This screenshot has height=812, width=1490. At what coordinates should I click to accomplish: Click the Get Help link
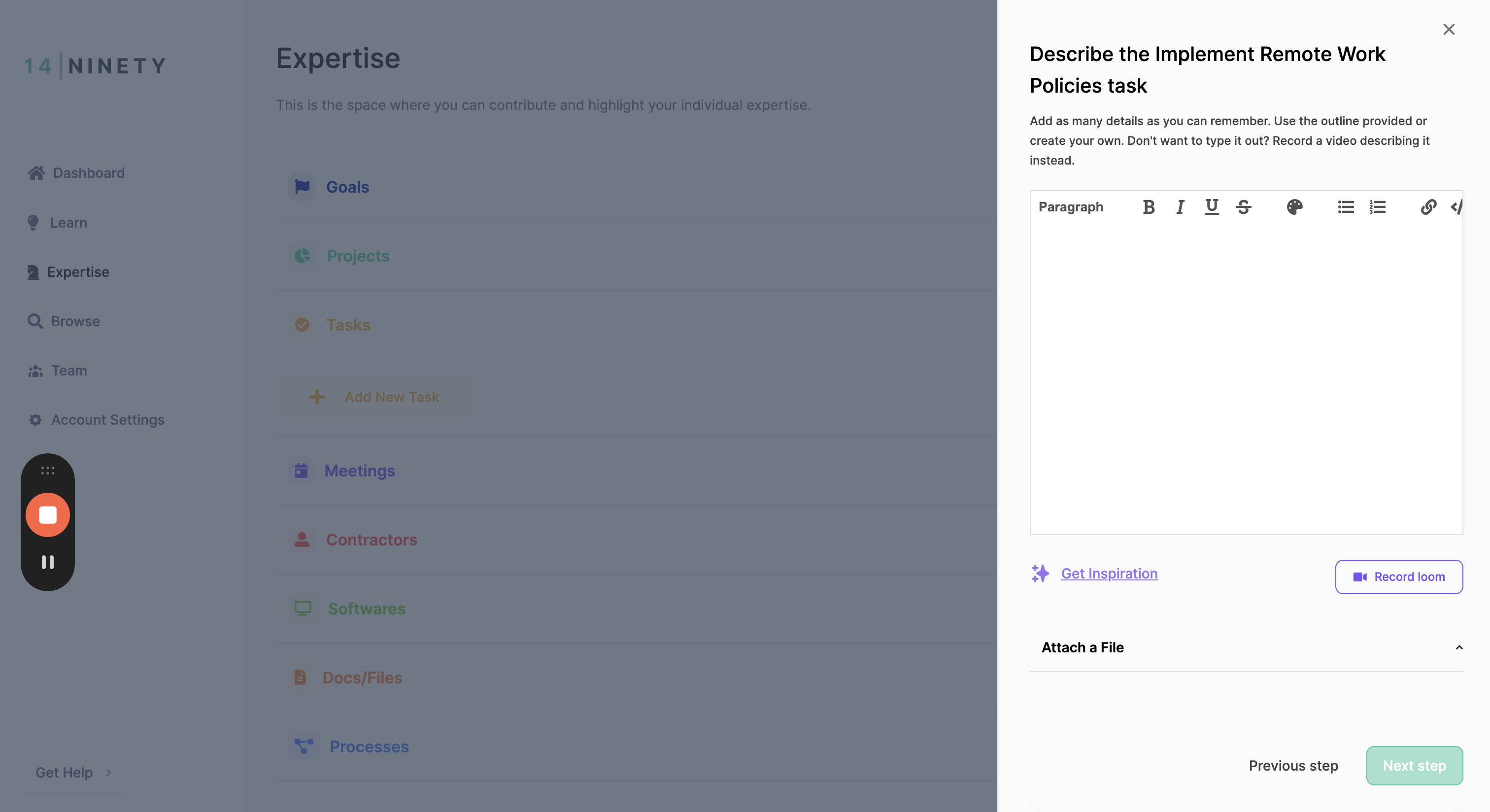pyautogui.click(x=64, y=772)
